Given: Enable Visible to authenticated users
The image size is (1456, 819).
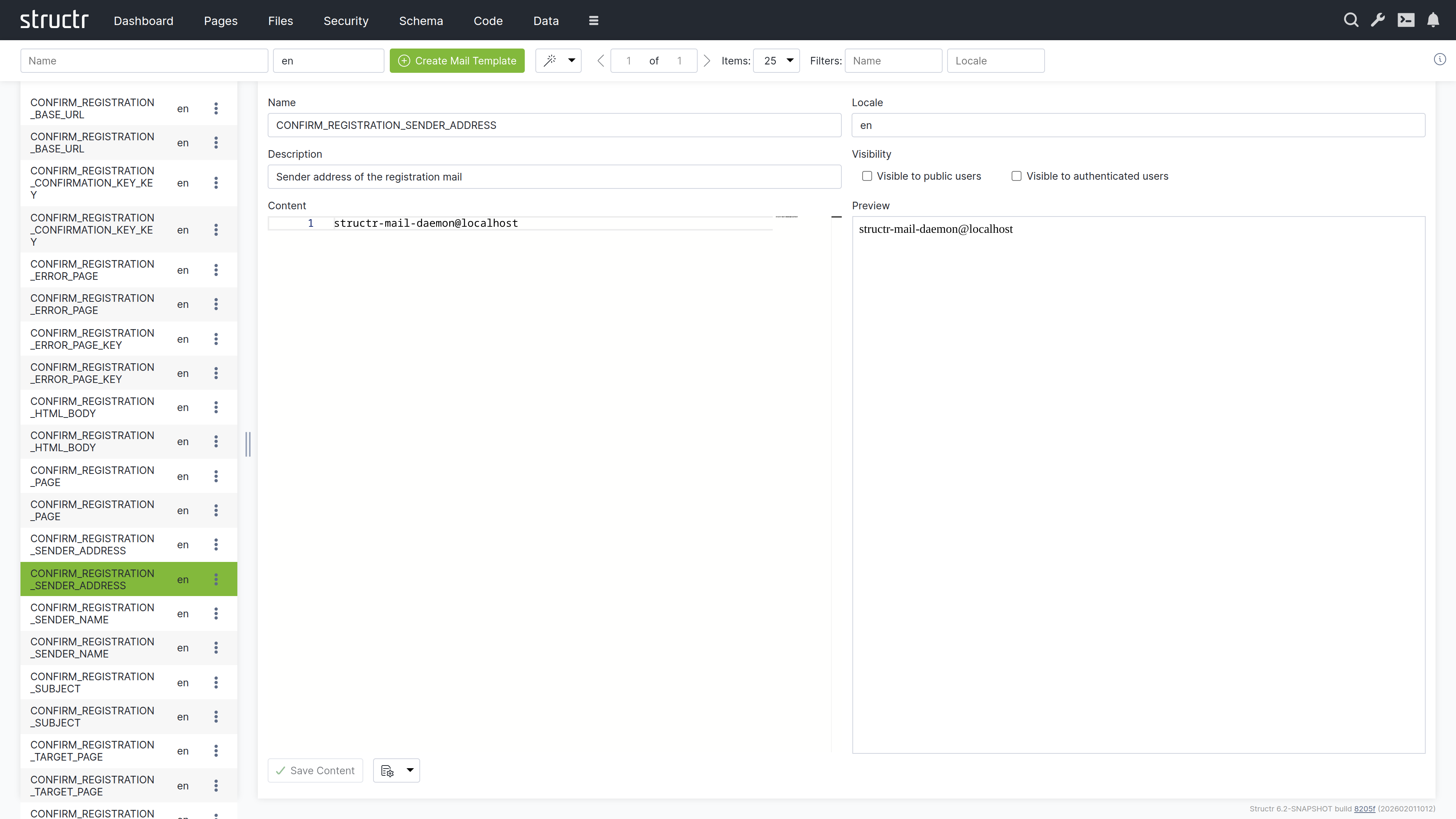Looking at the screenshot, I should point(1016,176).
